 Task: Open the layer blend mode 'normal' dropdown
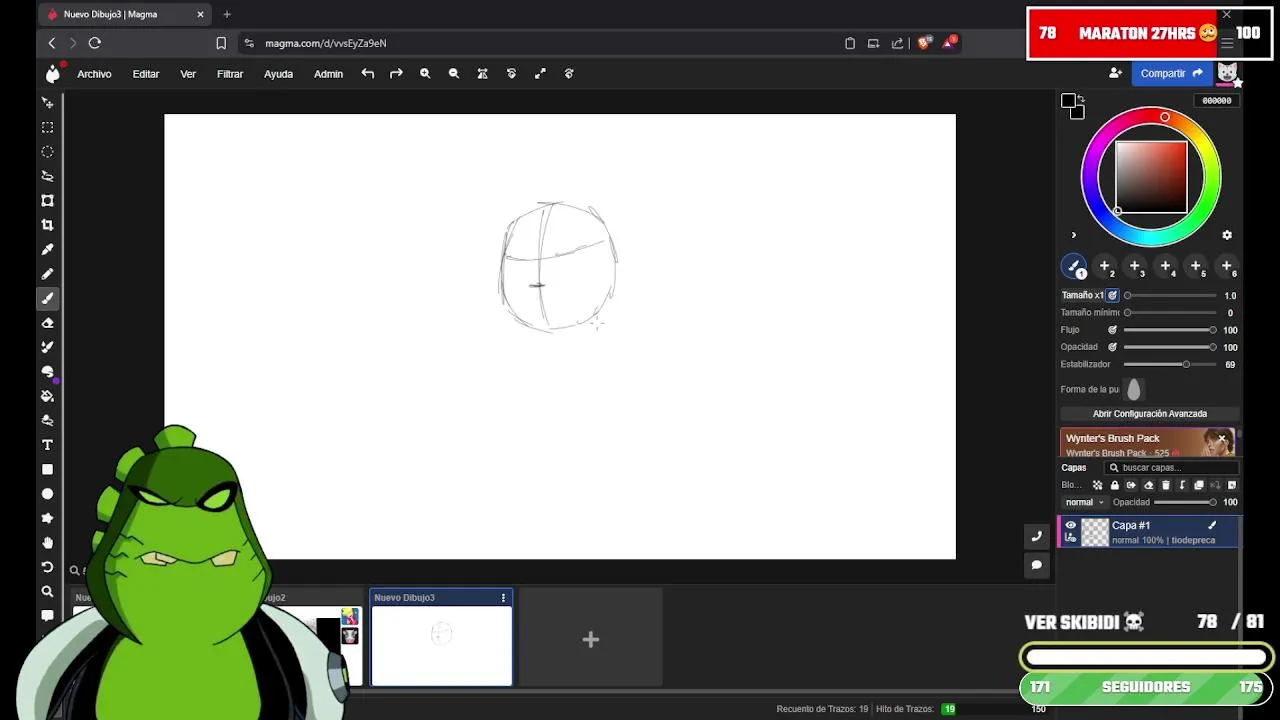coord(1084,502)
